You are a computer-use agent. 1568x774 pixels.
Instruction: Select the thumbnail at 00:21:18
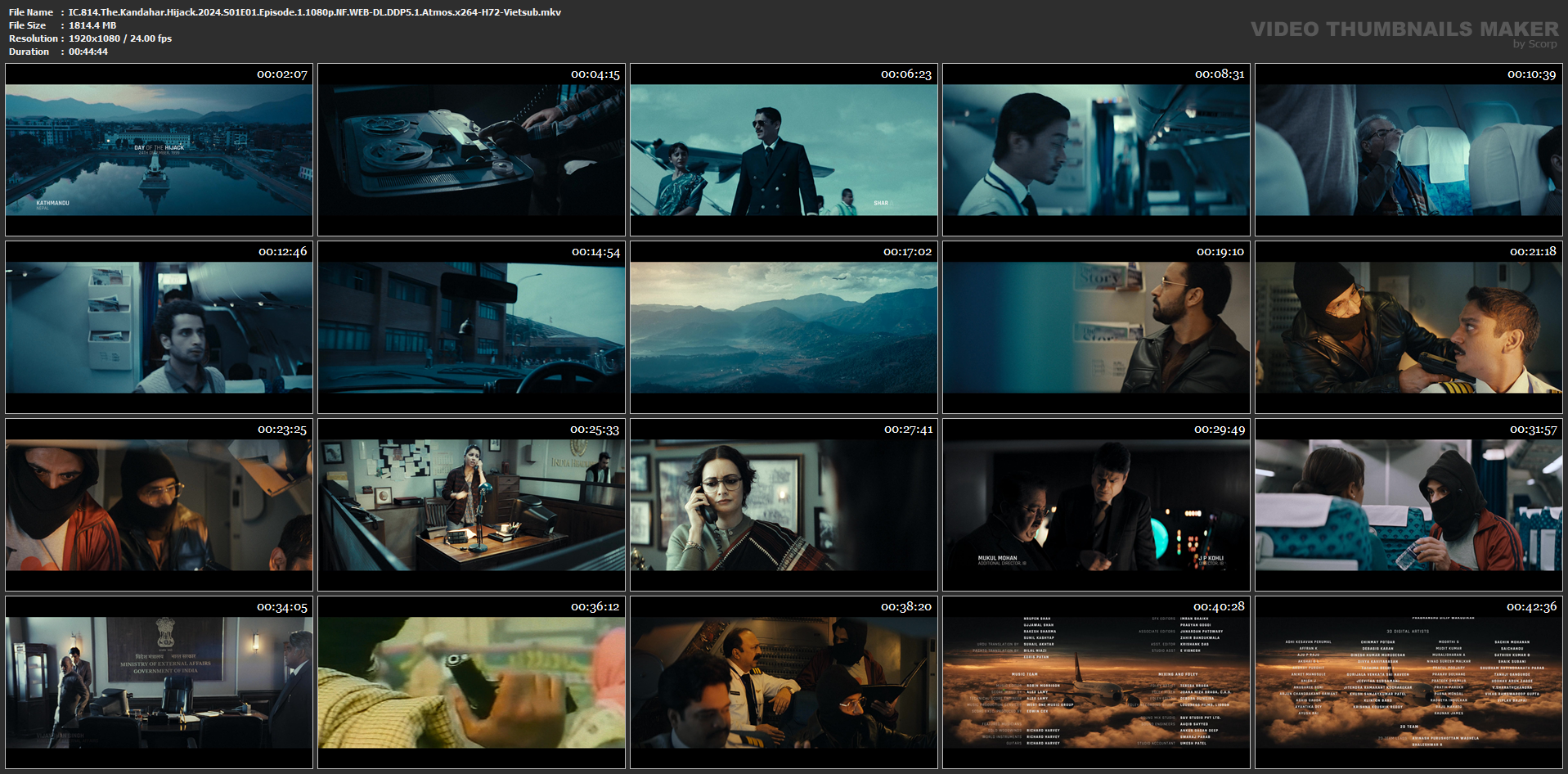[1409, 327]
